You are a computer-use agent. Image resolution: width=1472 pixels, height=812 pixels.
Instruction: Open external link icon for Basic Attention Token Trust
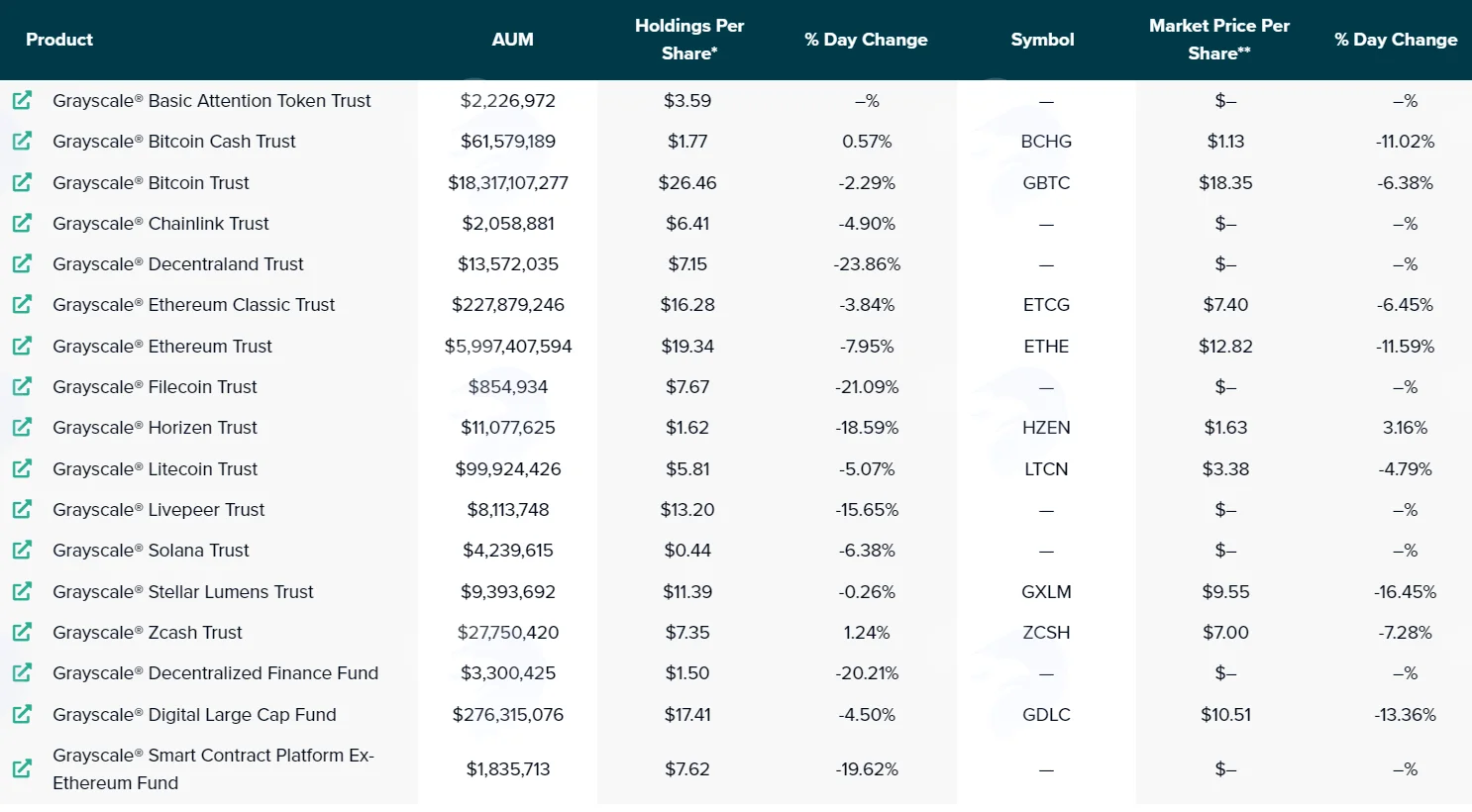22,100
